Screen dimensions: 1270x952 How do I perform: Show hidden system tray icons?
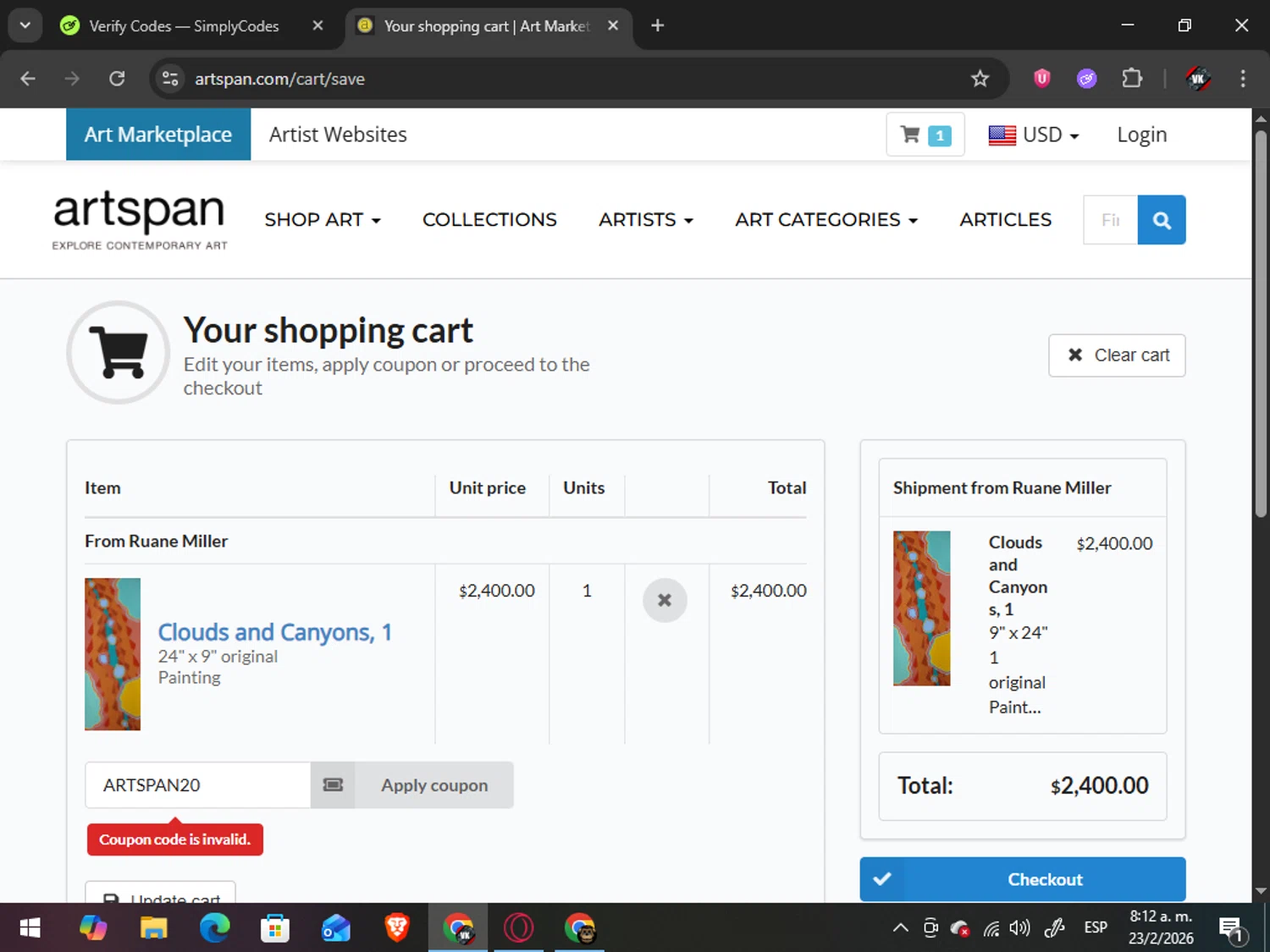[901, 928]
